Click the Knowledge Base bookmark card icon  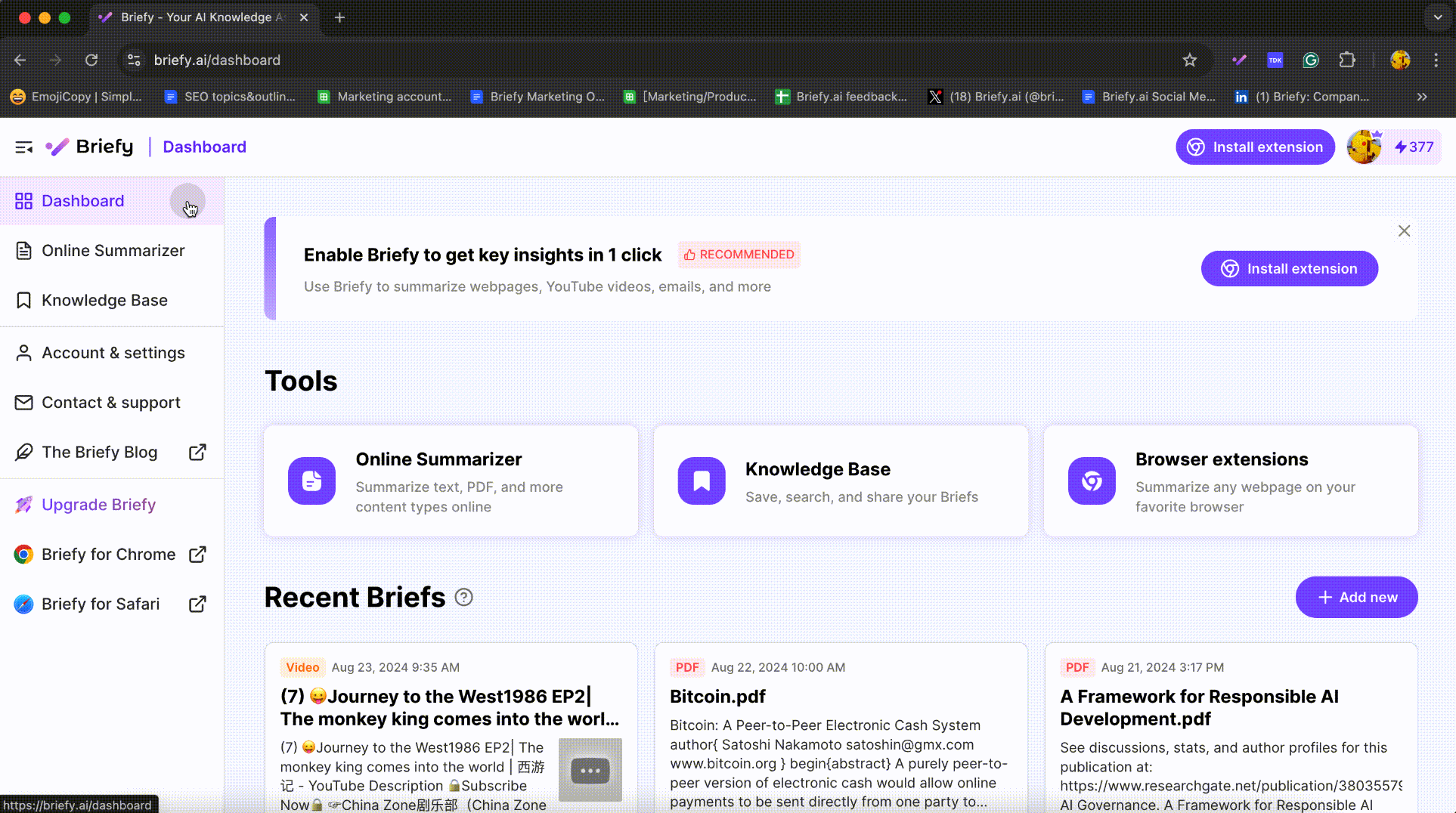tap(702, 481)
